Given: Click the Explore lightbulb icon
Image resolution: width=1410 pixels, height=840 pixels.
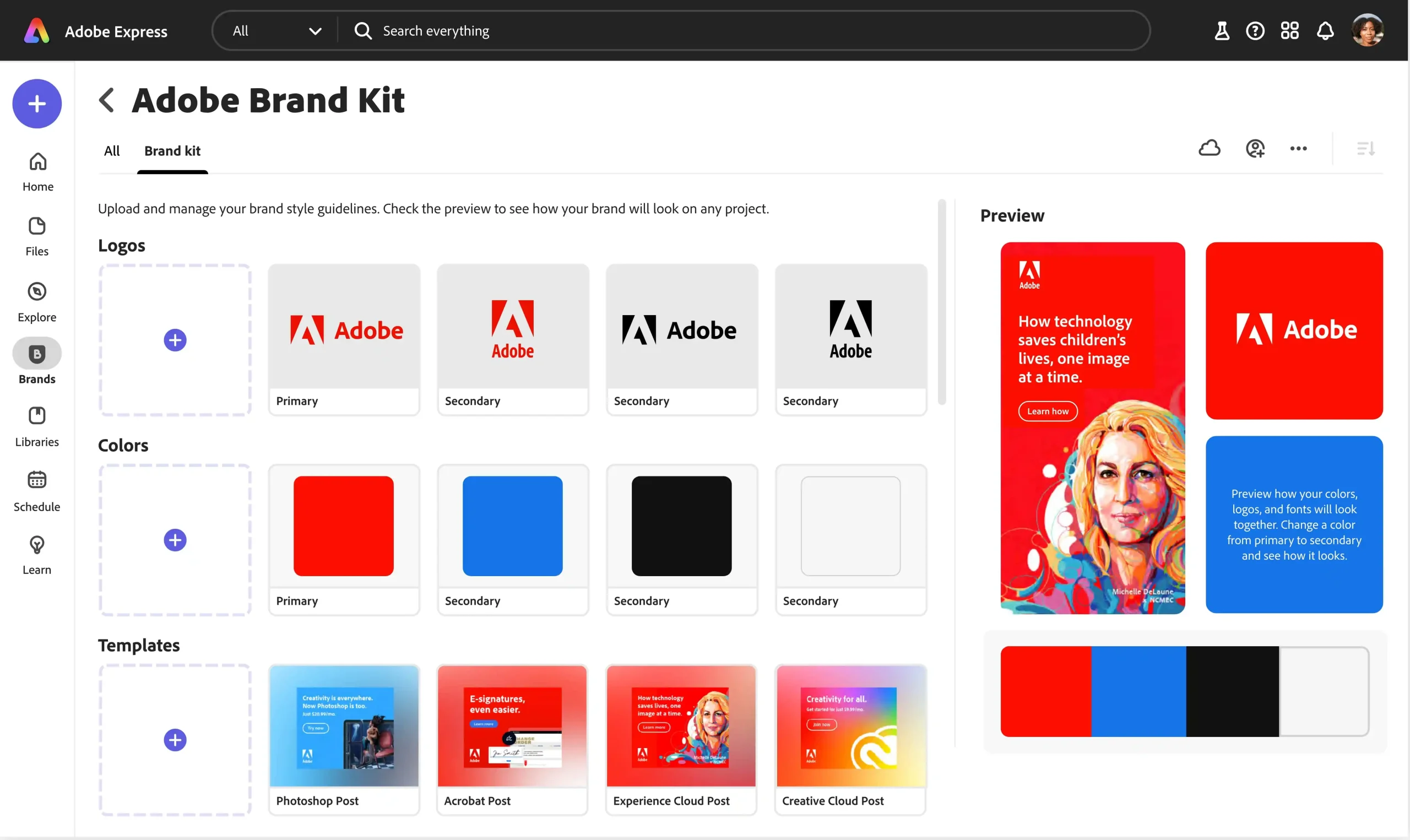Looking at the screenshot, I should pyautogui.click(x=36, y=300).
